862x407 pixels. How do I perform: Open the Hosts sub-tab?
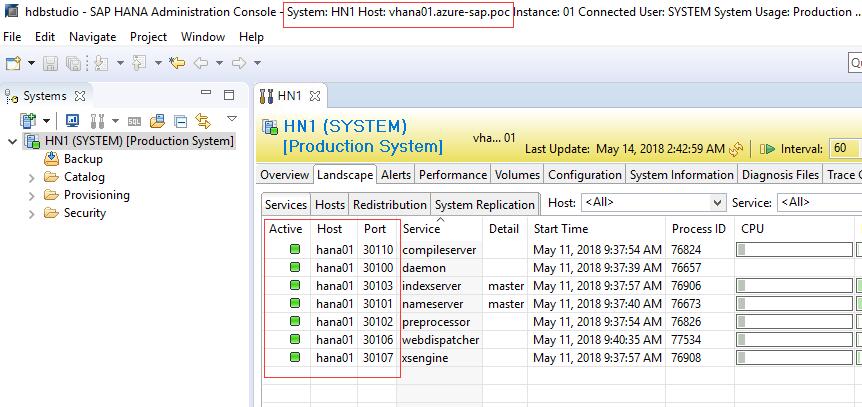pos(330,205)
